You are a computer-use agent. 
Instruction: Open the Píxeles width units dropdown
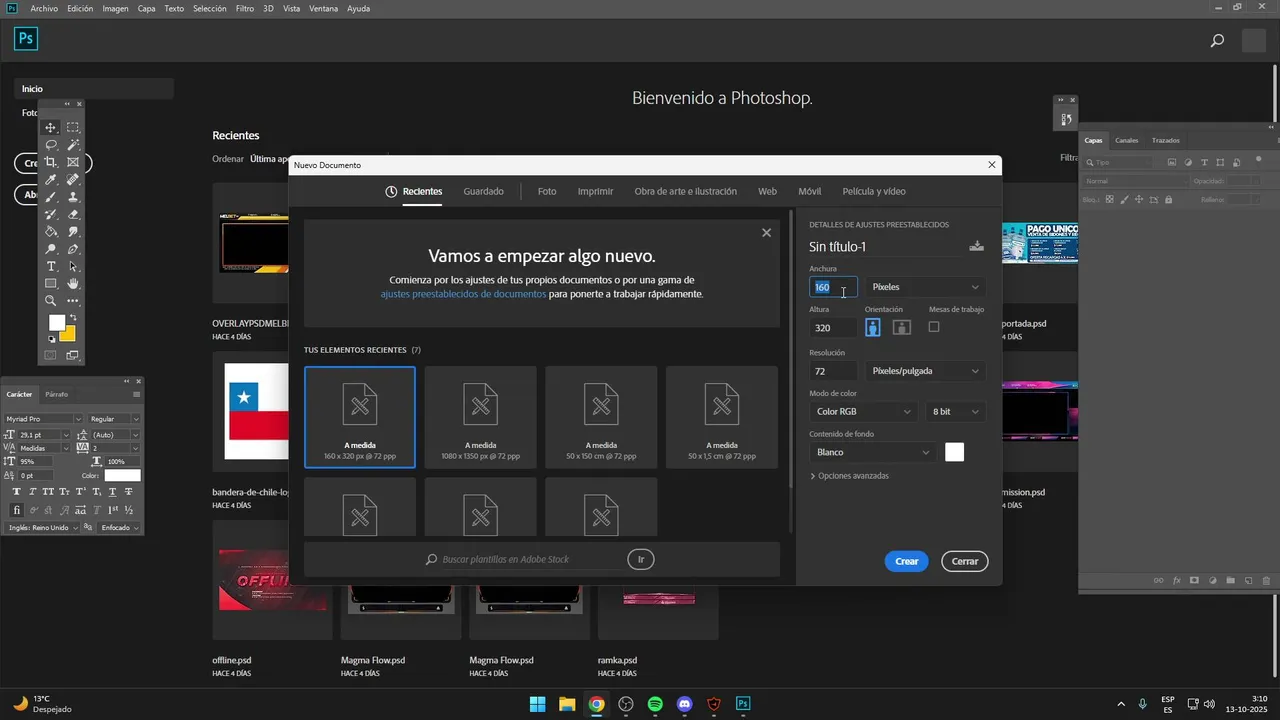[x=925, y=287]
